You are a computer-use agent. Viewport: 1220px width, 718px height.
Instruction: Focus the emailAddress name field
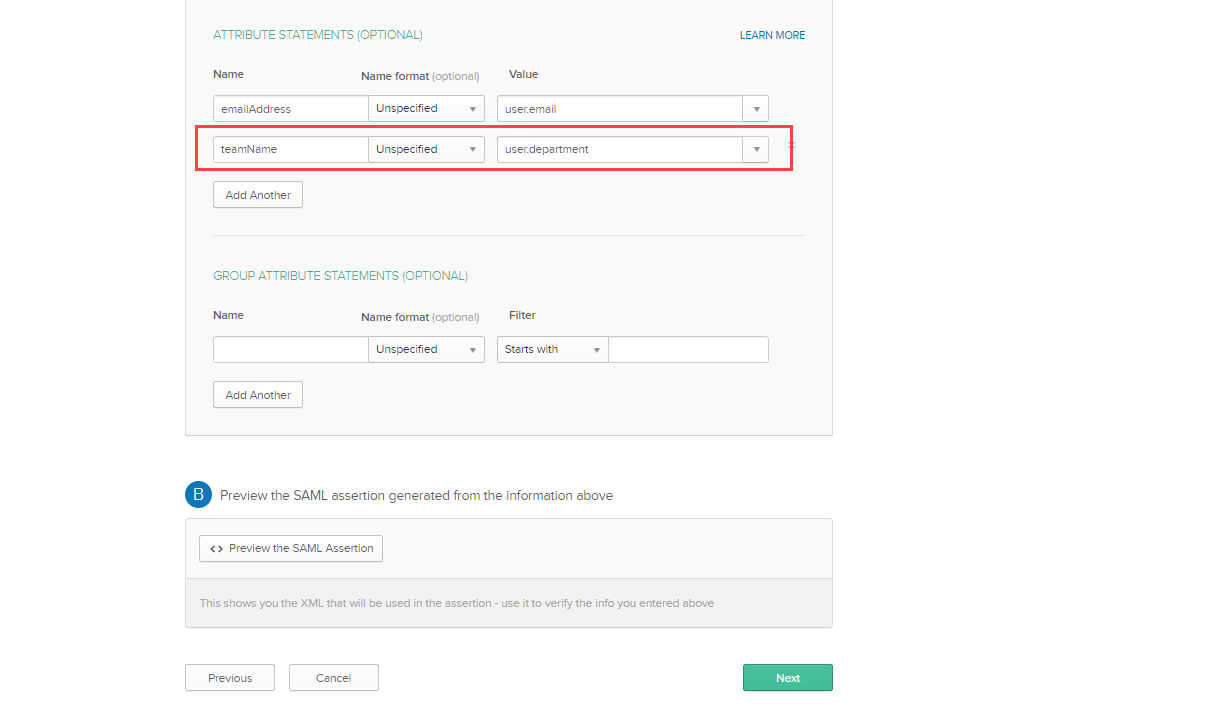290,109
